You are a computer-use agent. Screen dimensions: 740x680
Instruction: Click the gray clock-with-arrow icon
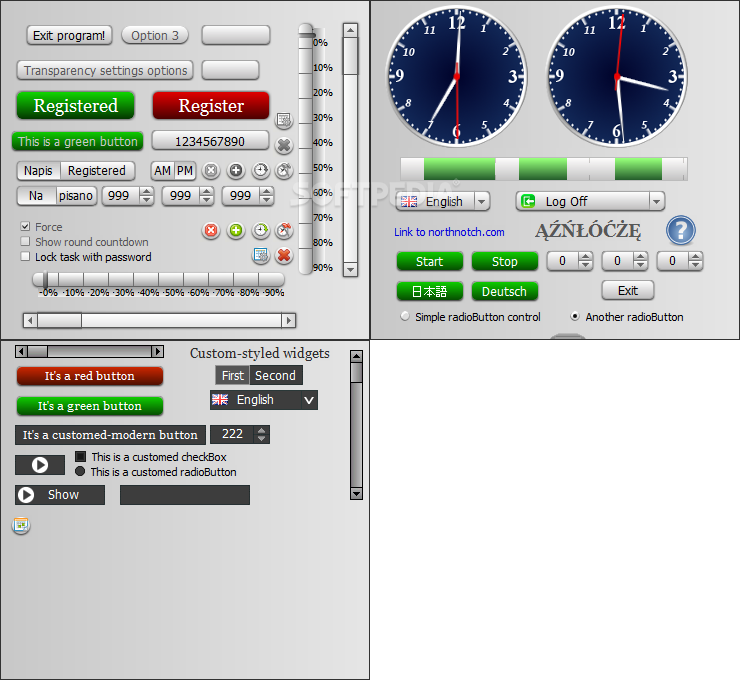[261, 170]
